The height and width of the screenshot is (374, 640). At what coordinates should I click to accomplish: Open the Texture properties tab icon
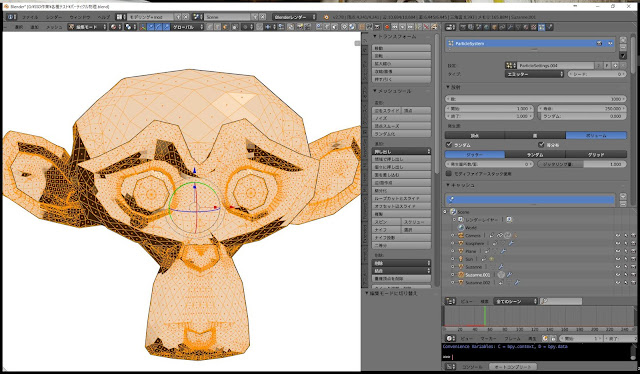click(x=533, y=27)
